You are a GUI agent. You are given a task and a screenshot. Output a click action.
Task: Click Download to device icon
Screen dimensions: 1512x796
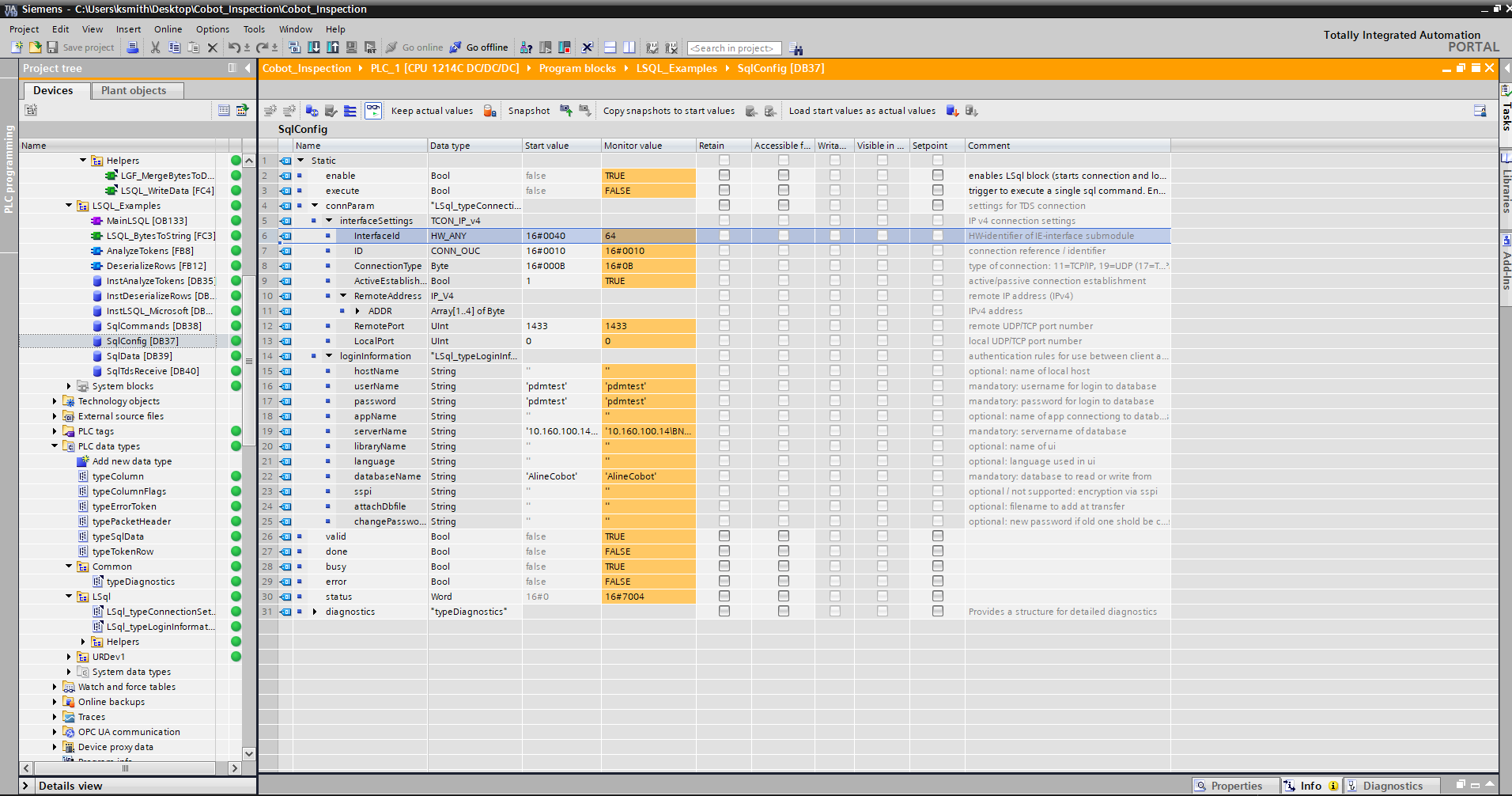coord(314,48)
